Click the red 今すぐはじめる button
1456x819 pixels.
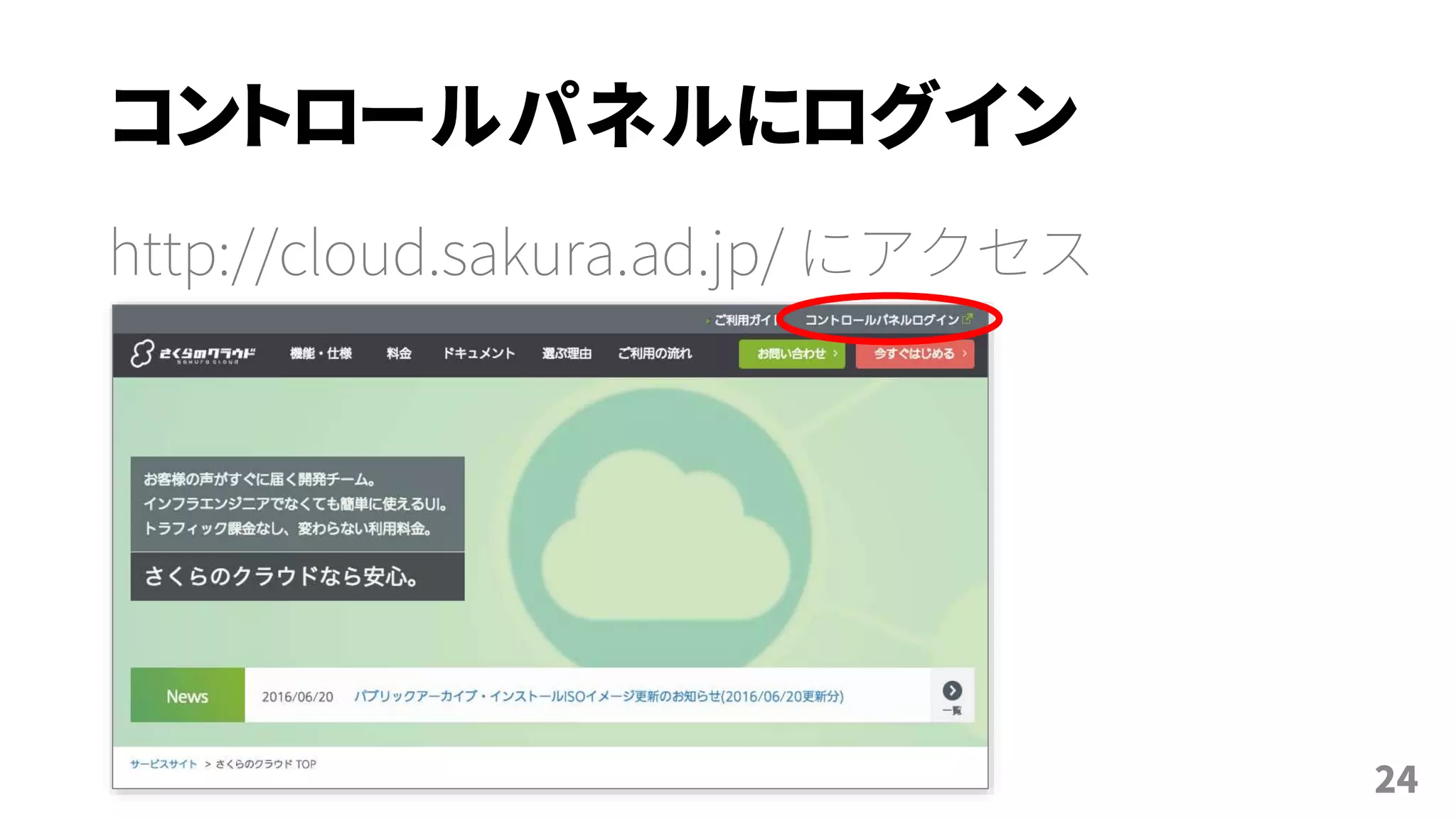click(915, 354)
